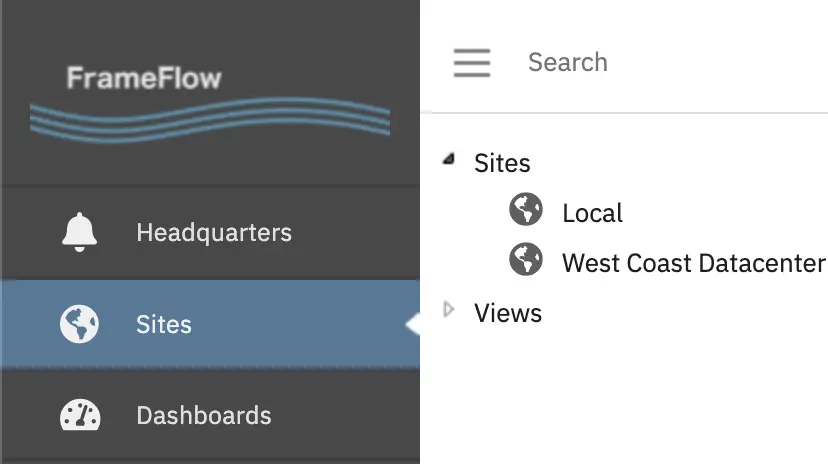The height and width of the screenshot is (464, 828).
Task: Click the white pointer notch on Sites row
Action: tap(412, 324)
